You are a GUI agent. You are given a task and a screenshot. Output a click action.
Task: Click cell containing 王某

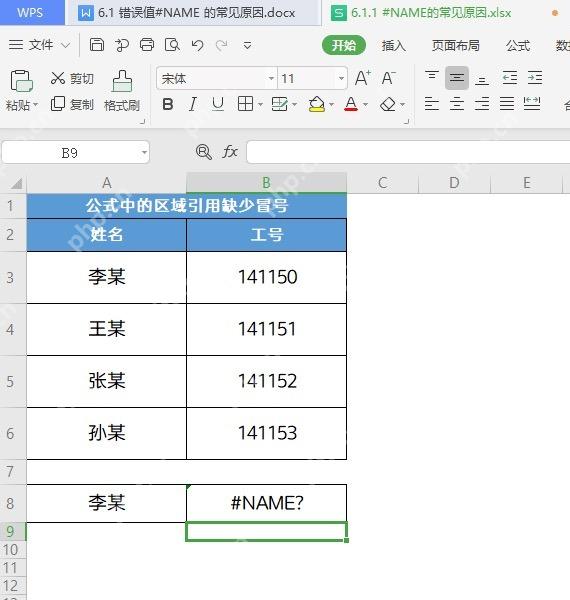pyautogui.click(x=106, y=329)
